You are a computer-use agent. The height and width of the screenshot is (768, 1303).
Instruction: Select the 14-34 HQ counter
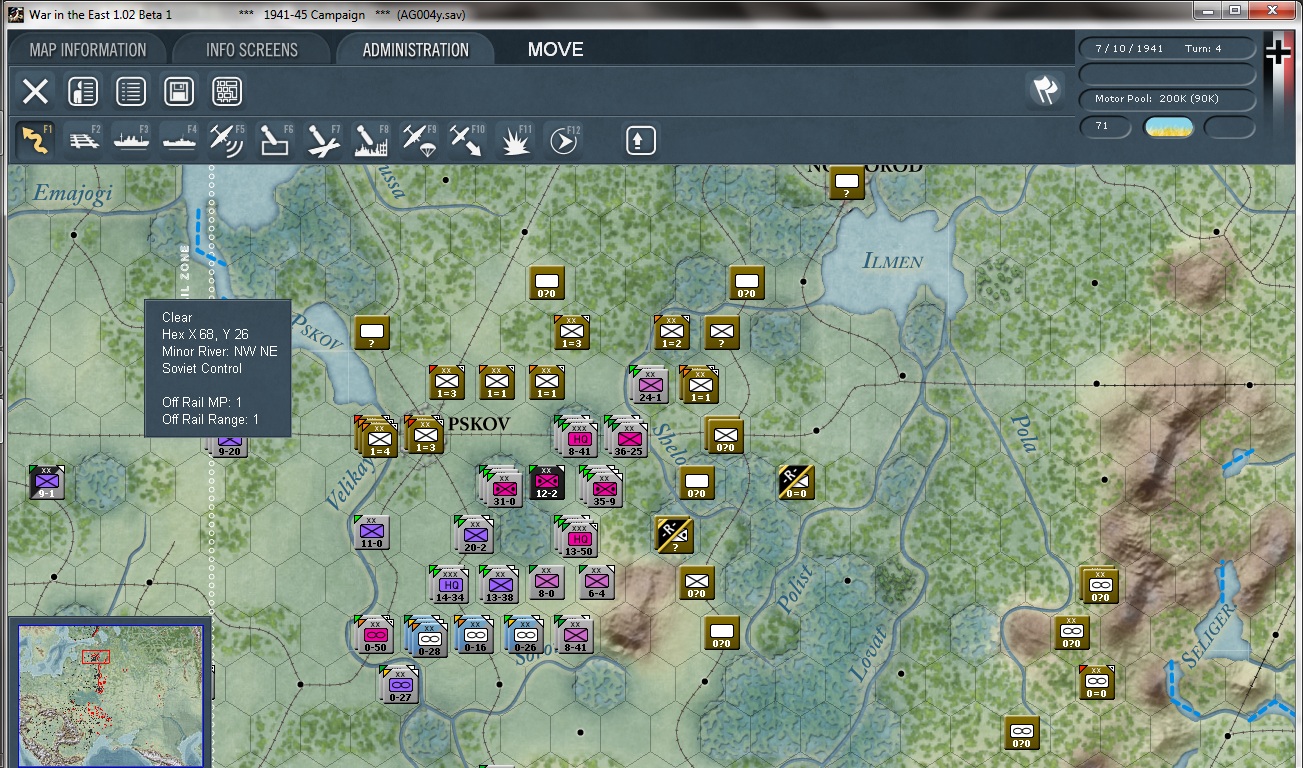pyautogui.click(x=449, y=584)
